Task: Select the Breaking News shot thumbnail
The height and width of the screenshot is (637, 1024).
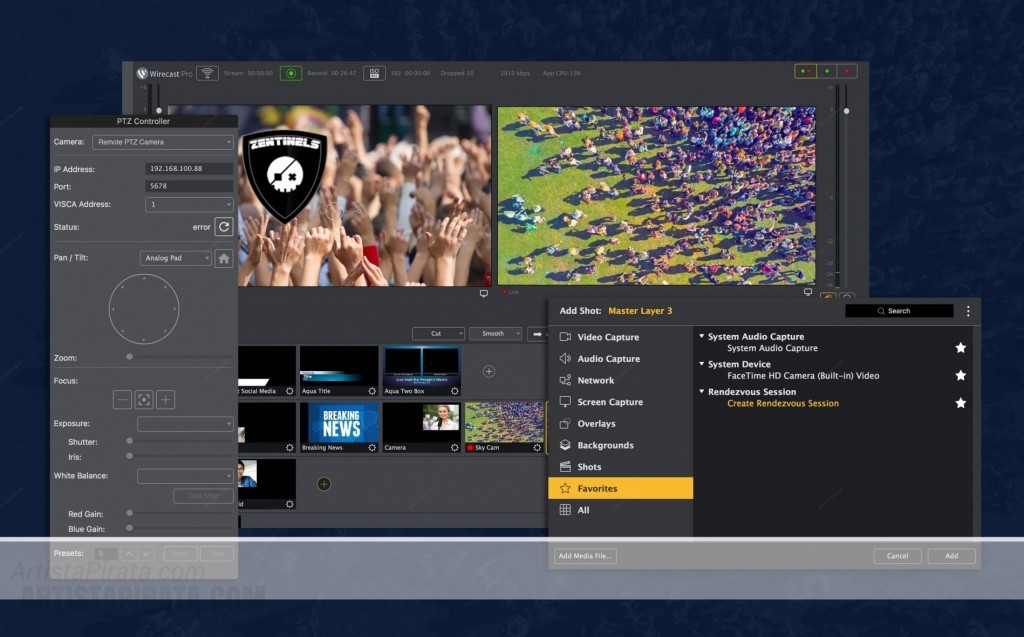Action: pos(340,427)
